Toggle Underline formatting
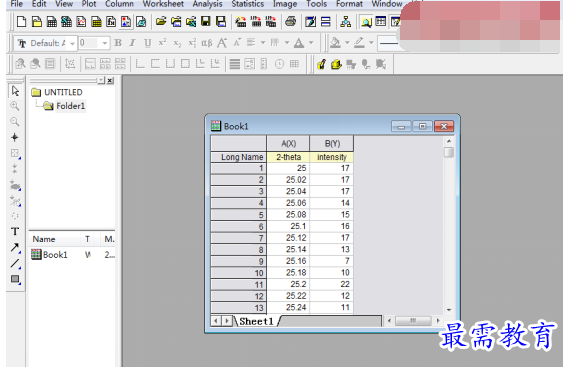 [x=148, y=43]
